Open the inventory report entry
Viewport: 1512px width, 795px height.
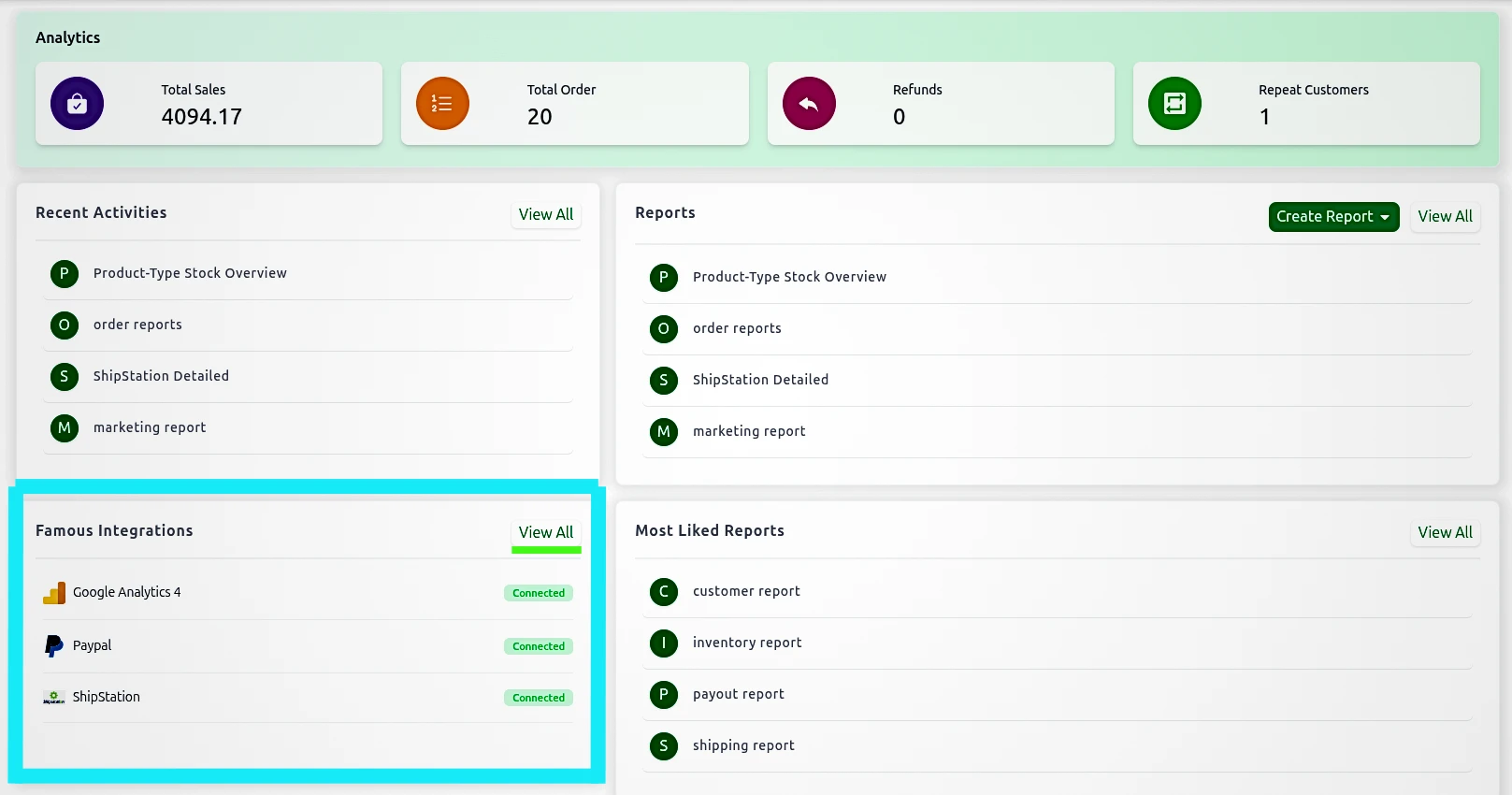pos(746,643)
